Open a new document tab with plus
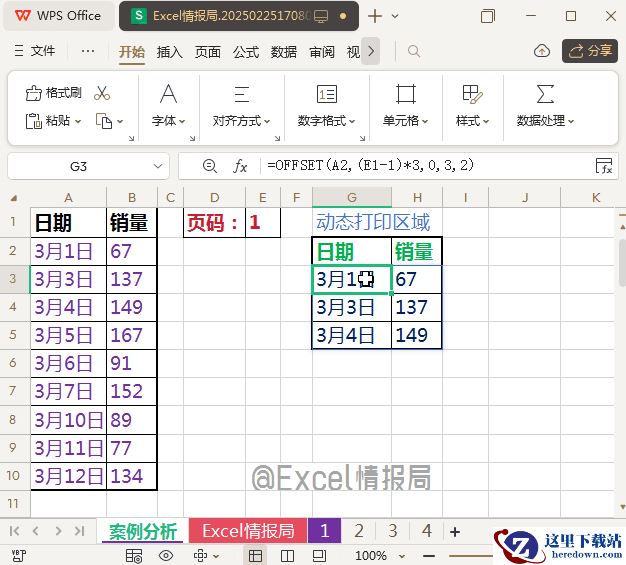 click(x=375, y=16)
